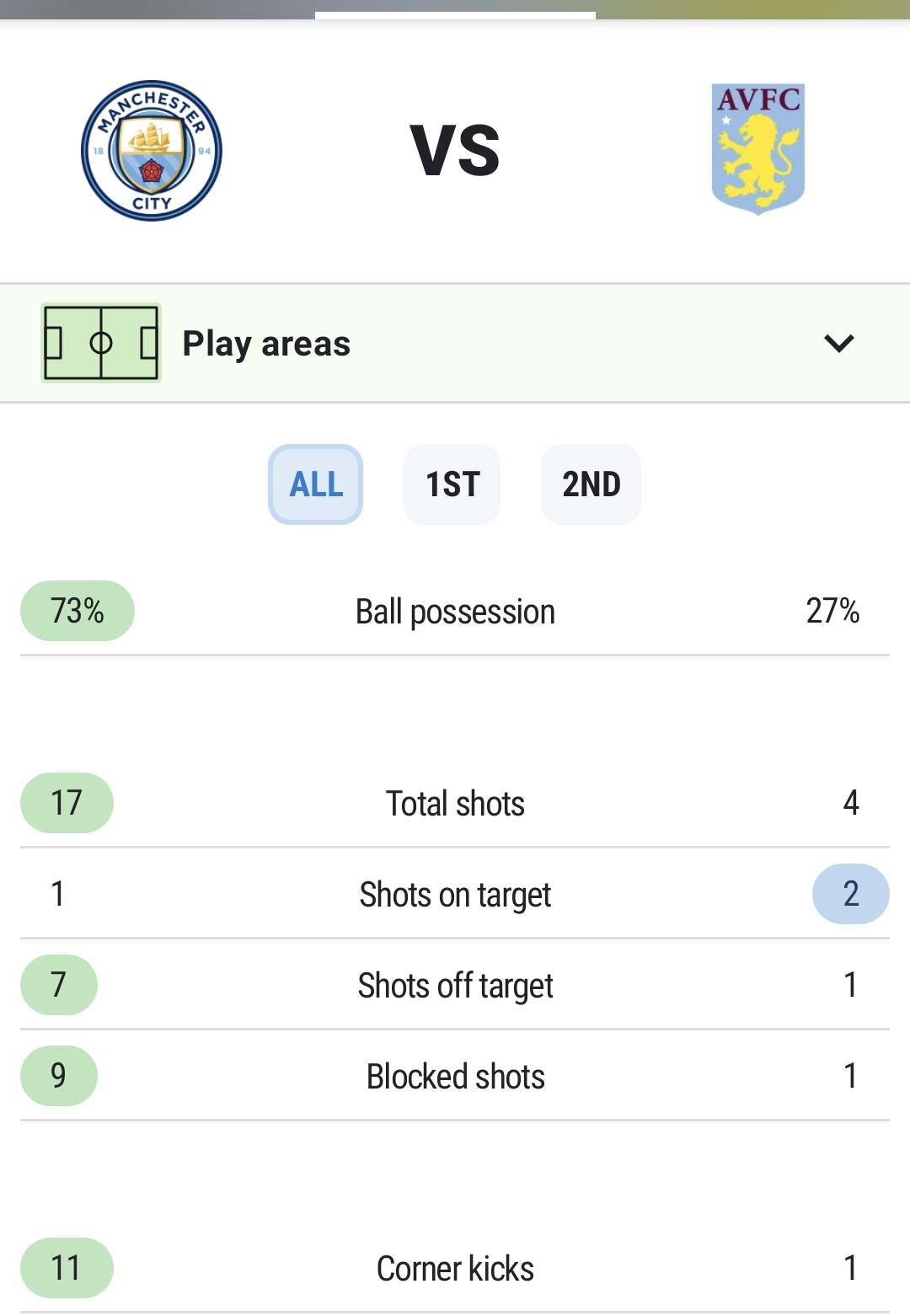Tap the 11 corner kicks badge

pos(67,1268)
